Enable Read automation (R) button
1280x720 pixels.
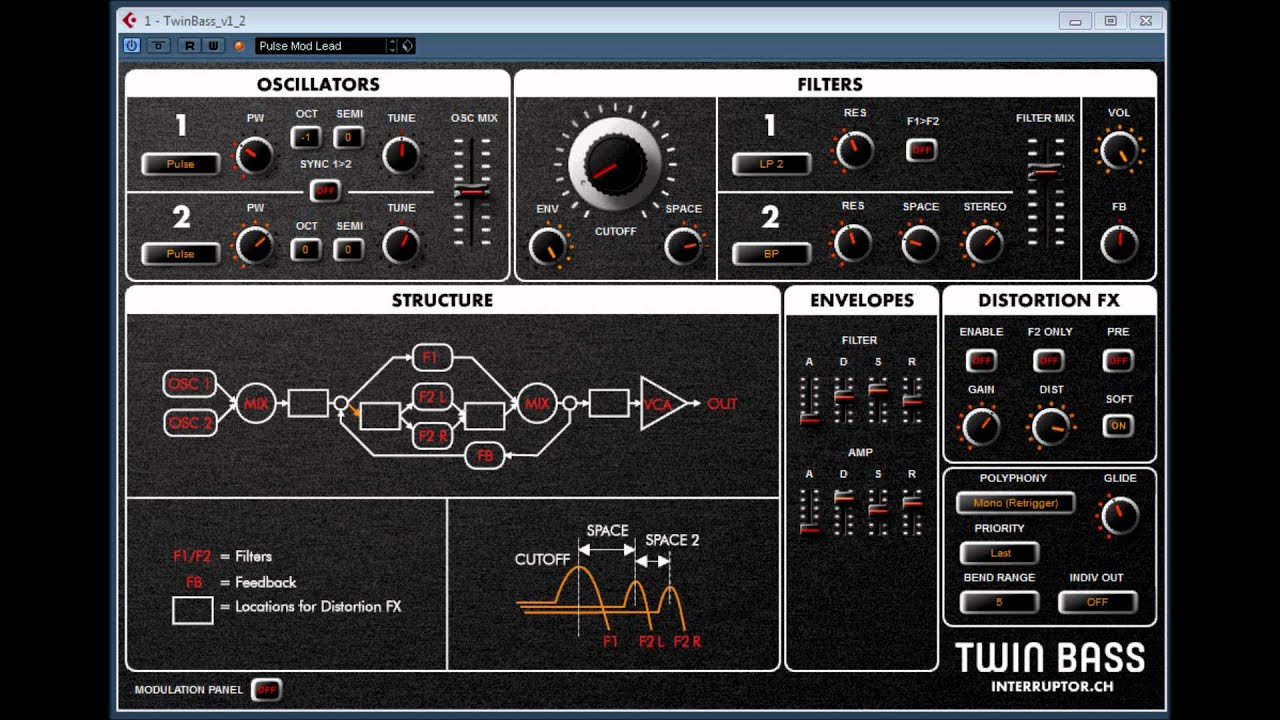click(x=190, y=46)
